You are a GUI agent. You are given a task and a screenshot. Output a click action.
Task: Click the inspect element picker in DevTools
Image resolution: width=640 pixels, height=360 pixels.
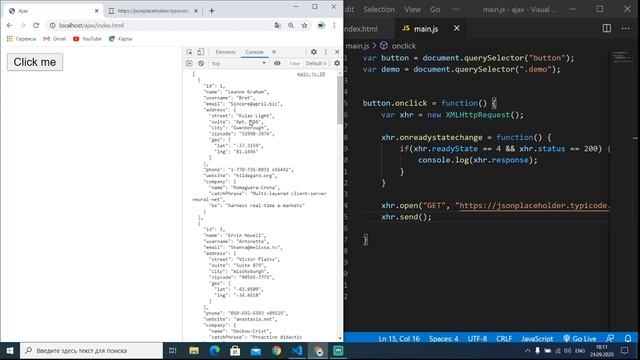pos(189,52)
